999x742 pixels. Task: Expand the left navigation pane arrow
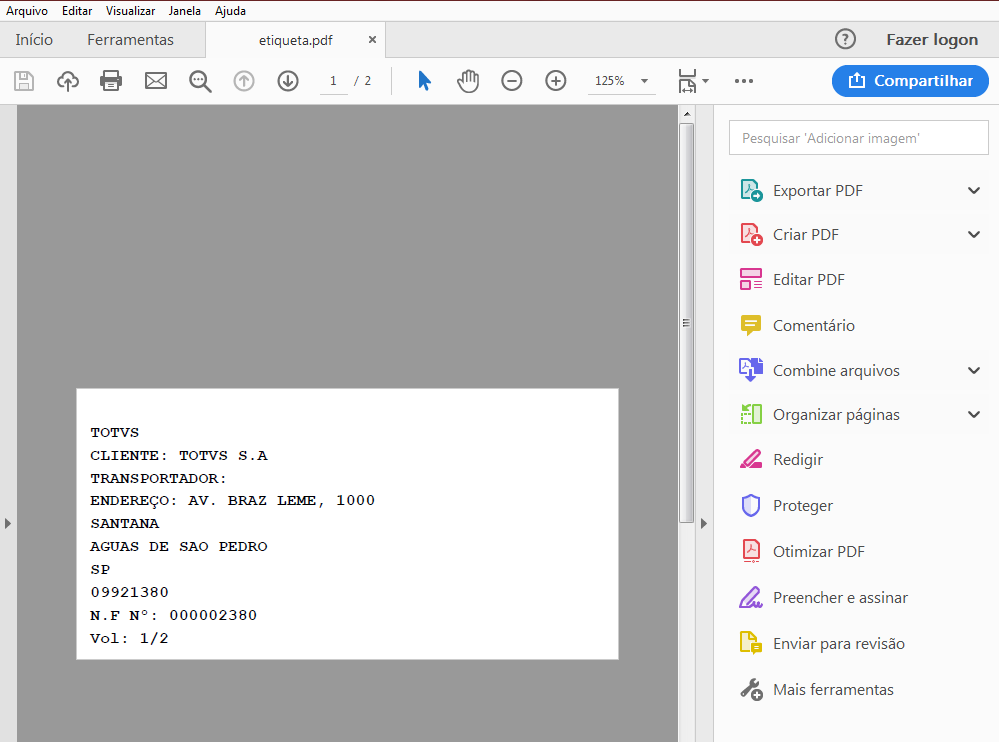point(8,524)
